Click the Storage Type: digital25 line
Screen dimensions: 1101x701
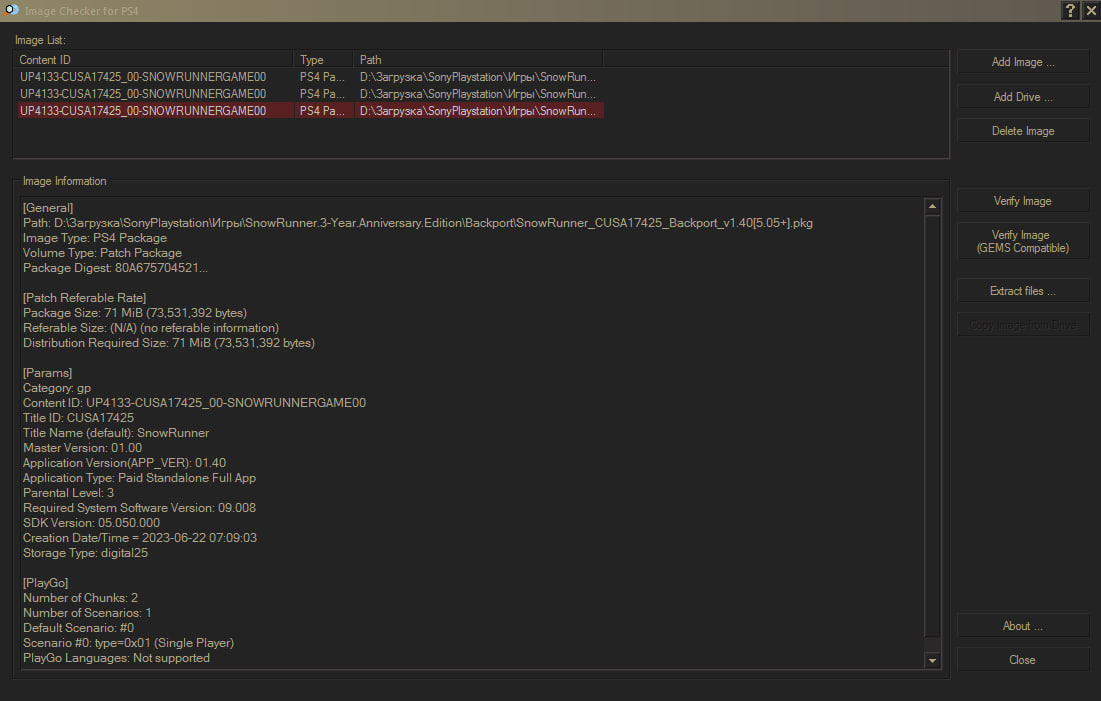(85, 553)
